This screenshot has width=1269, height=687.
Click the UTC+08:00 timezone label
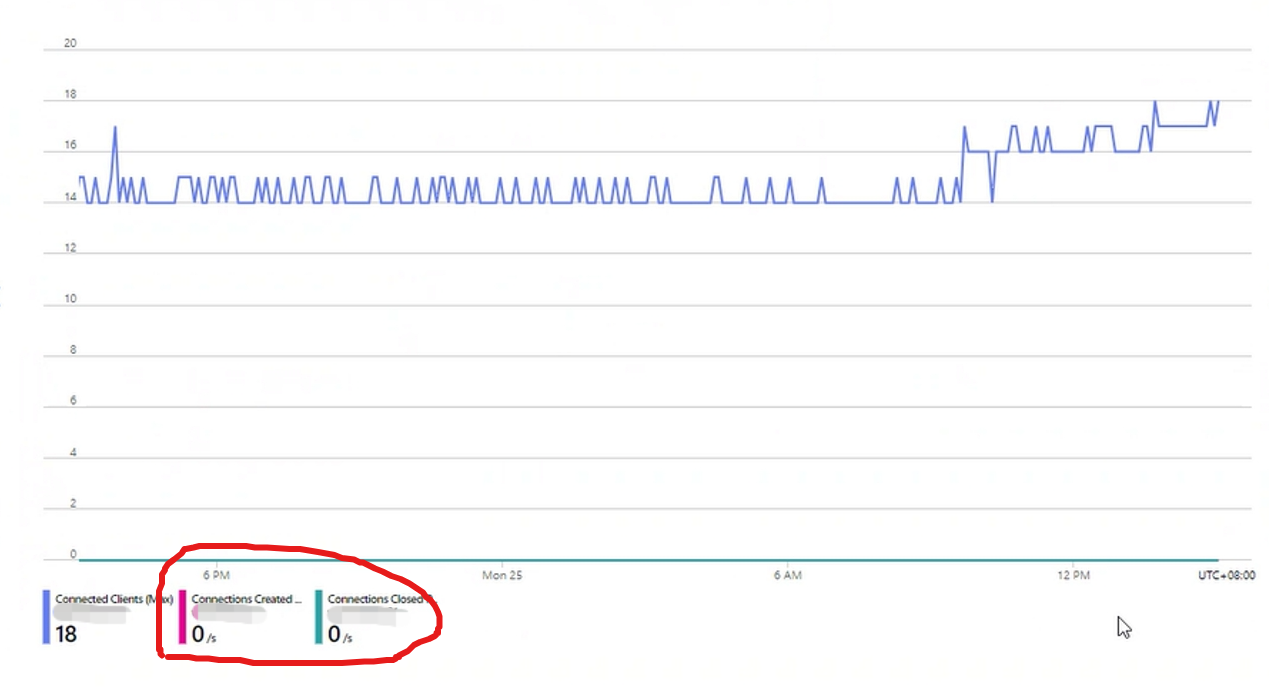coord(1225,575)
